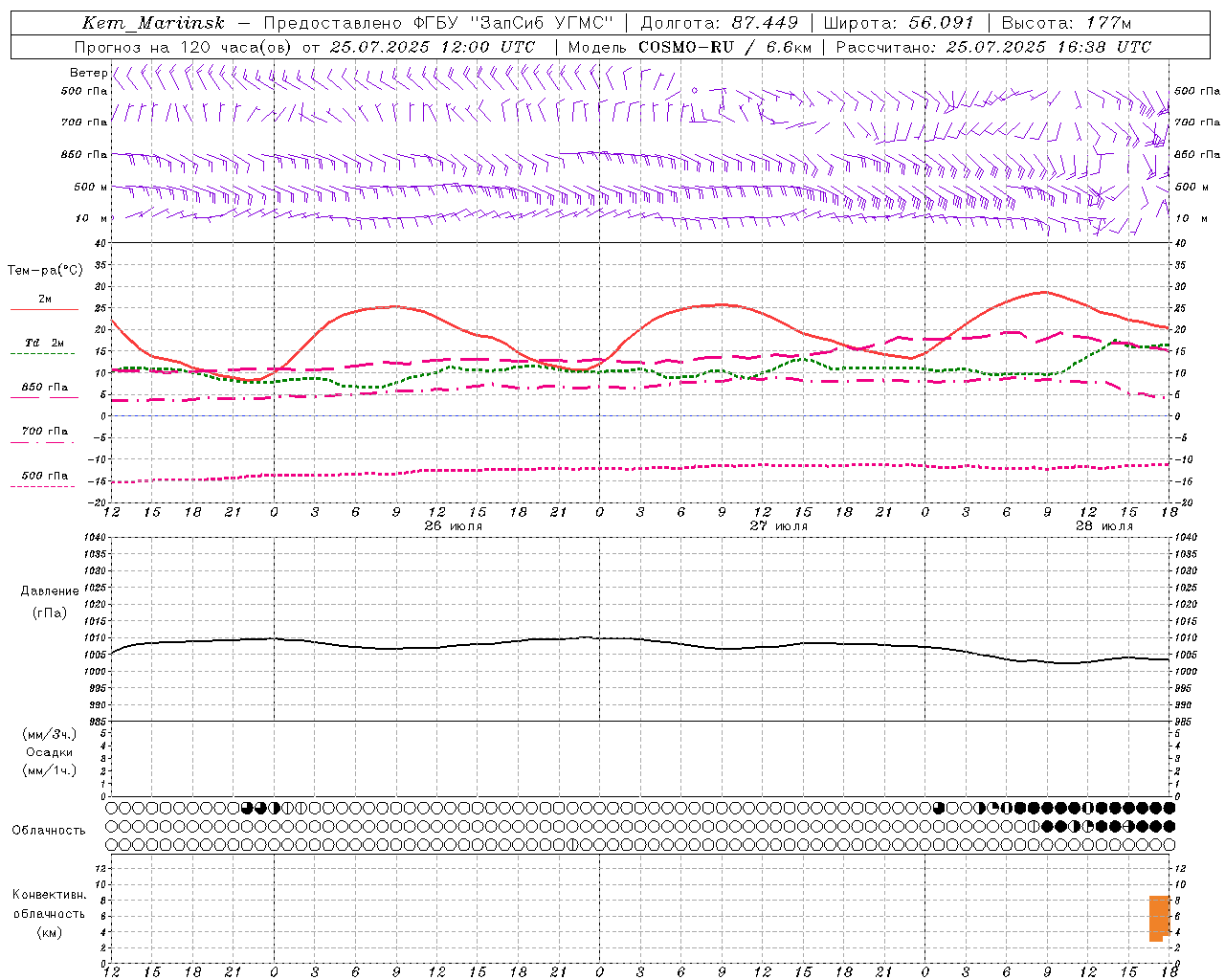Image resolution: width=1225 pixels, height=980 pixels.
Task: Select the Осадки precipitation label
Action: (x=49, y=752)
